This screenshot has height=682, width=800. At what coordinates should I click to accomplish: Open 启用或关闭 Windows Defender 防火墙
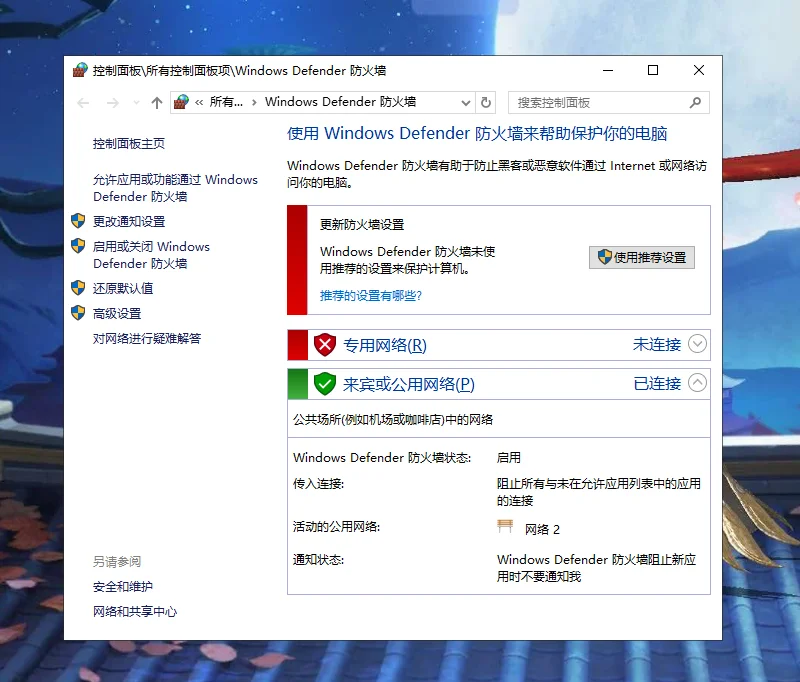(151, 255)
